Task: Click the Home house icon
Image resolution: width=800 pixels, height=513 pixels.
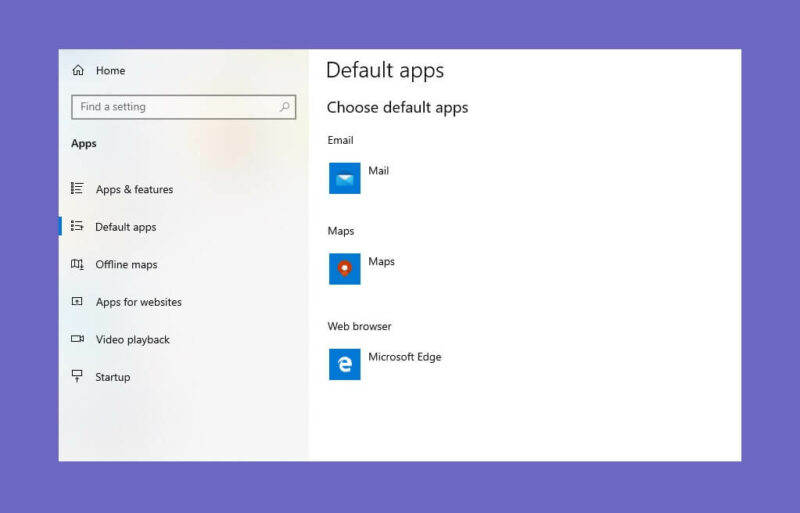Action: (78, 70)
